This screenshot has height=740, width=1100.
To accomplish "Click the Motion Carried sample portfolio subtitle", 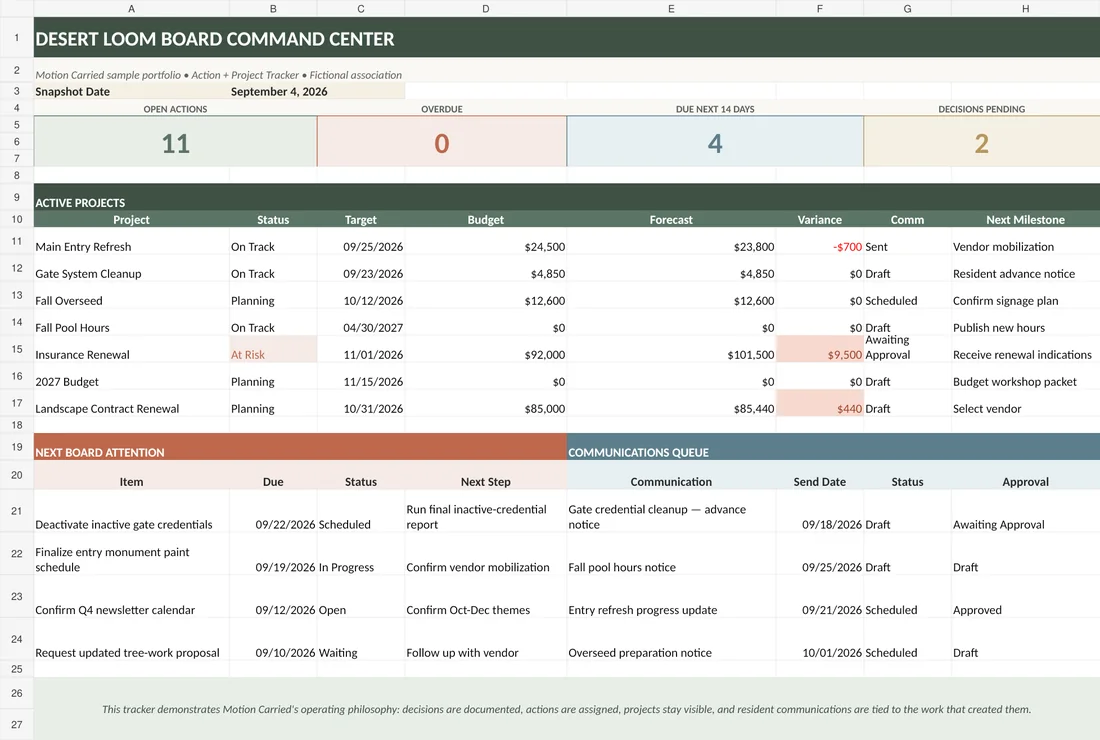I will coord(219,75).
